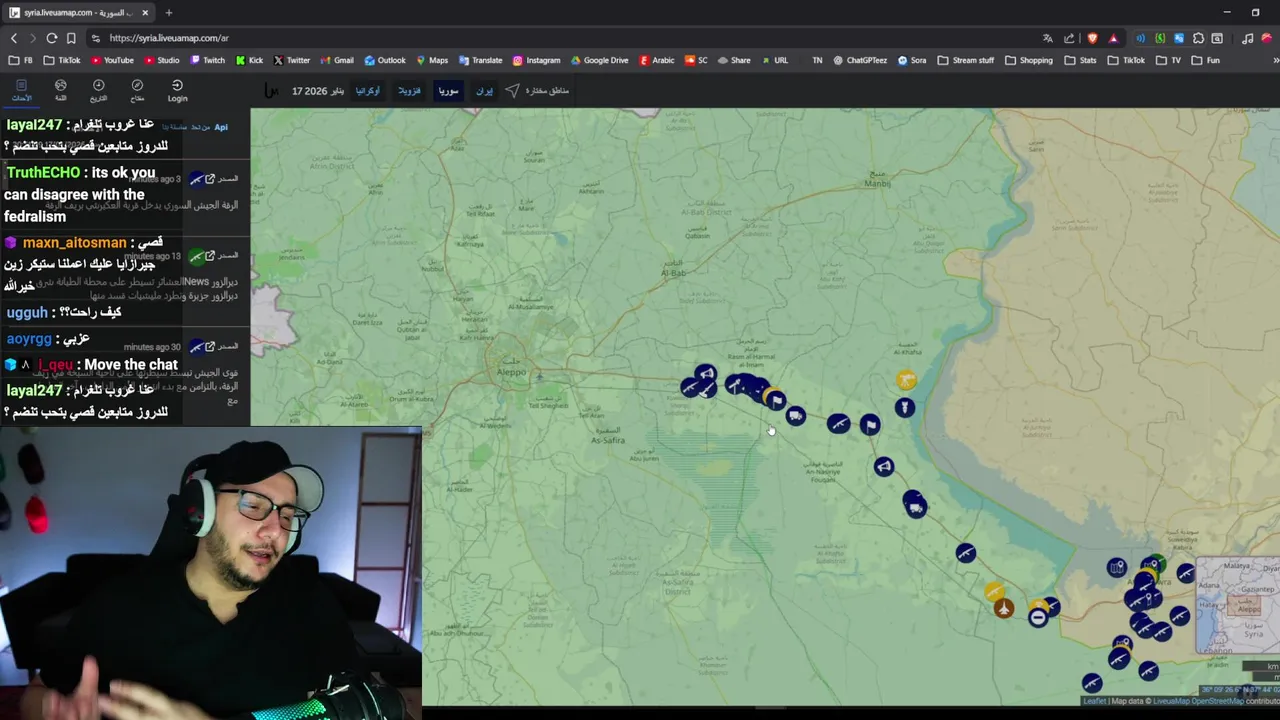Viewport: 1280px width, 720px height.
Task: Expand the TV bookmarks folder
Action: pos(1168,60)
